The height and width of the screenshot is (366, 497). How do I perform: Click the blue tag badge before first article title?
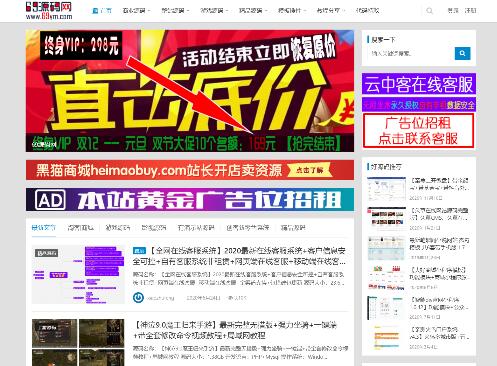[139, 250]
